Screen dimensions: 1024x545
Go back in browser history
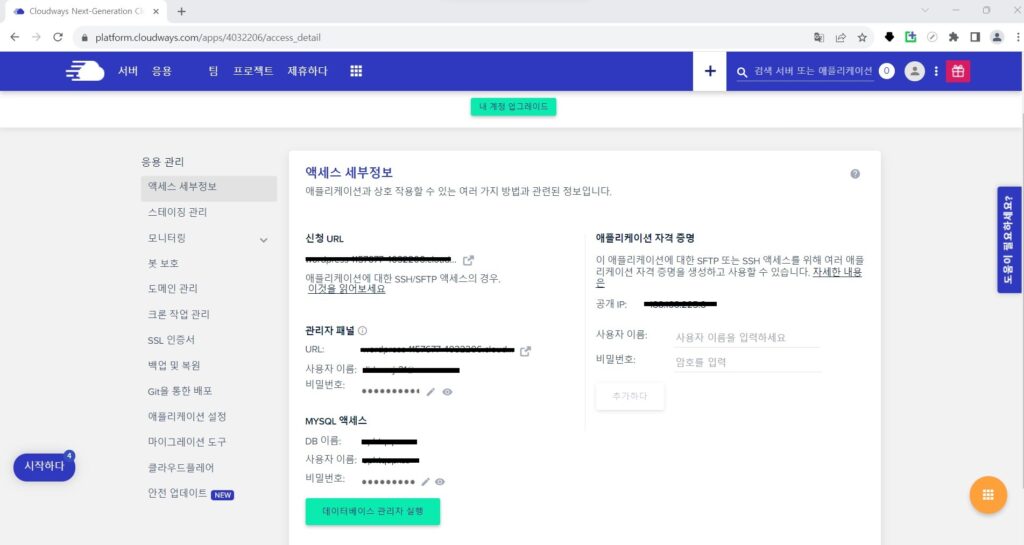click(x=14, y=37)
